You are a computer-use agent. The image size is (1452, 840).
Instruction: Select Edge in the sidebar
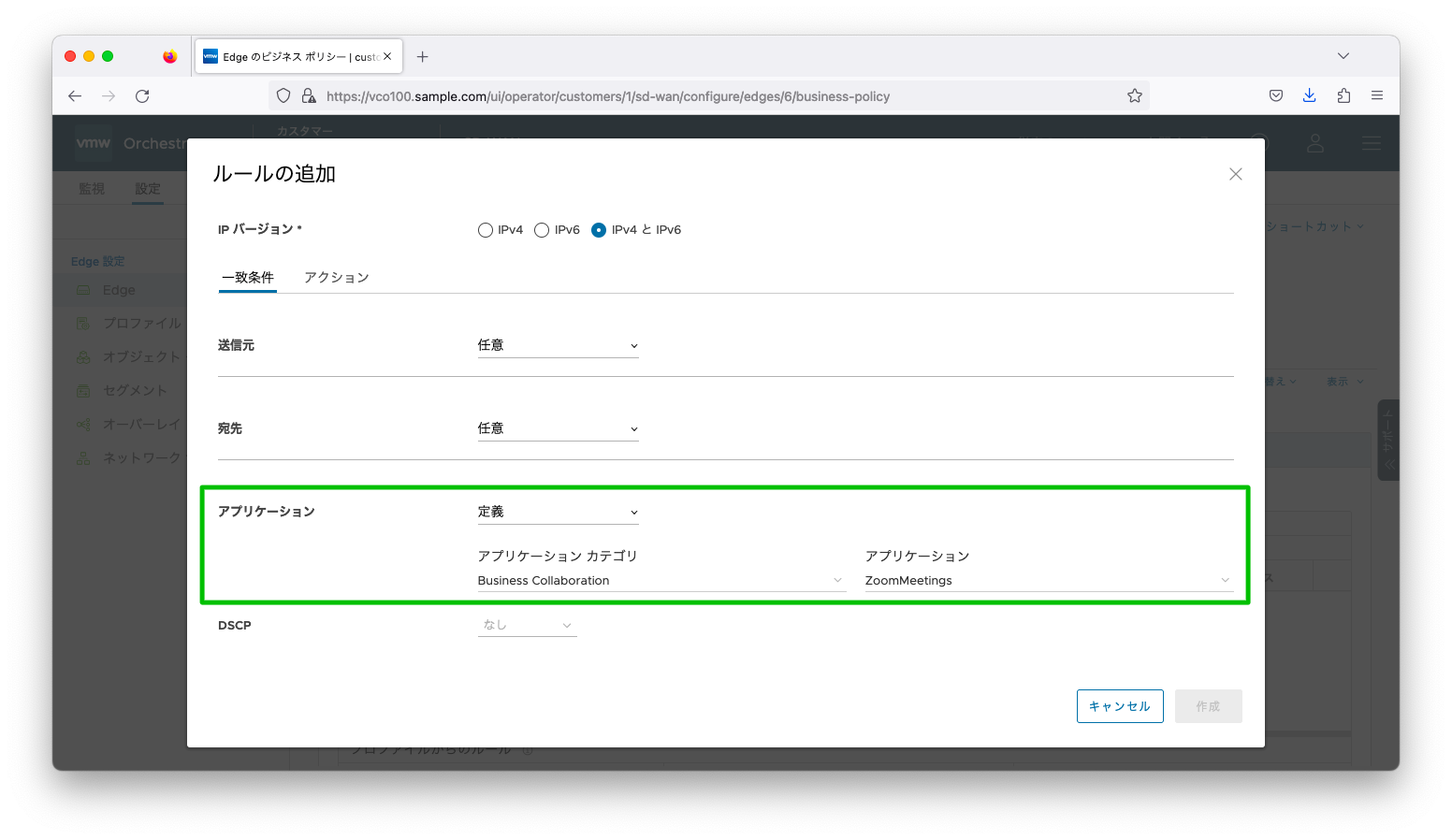coord(119,290)
